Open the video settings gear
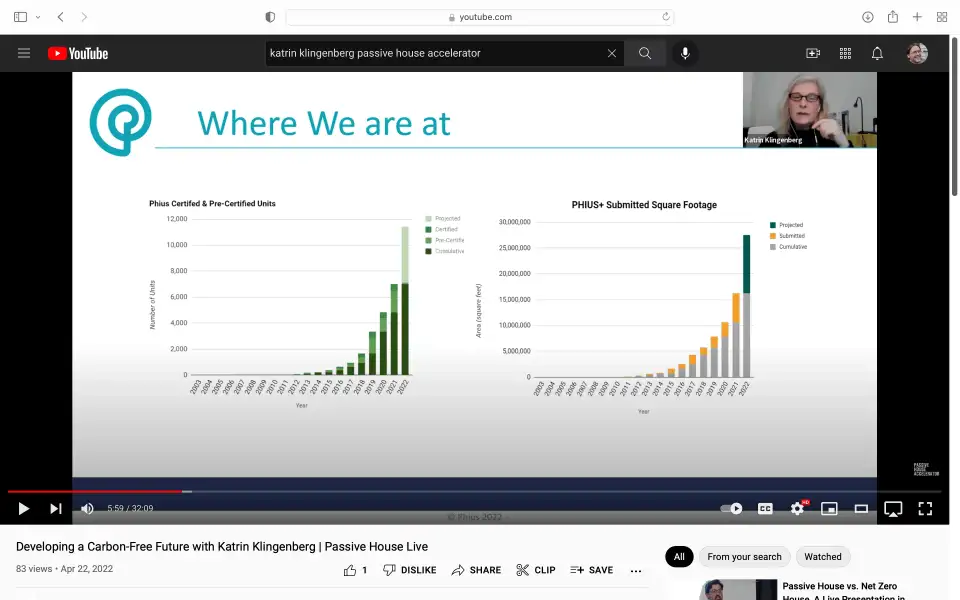 click(x=797, y=508)
